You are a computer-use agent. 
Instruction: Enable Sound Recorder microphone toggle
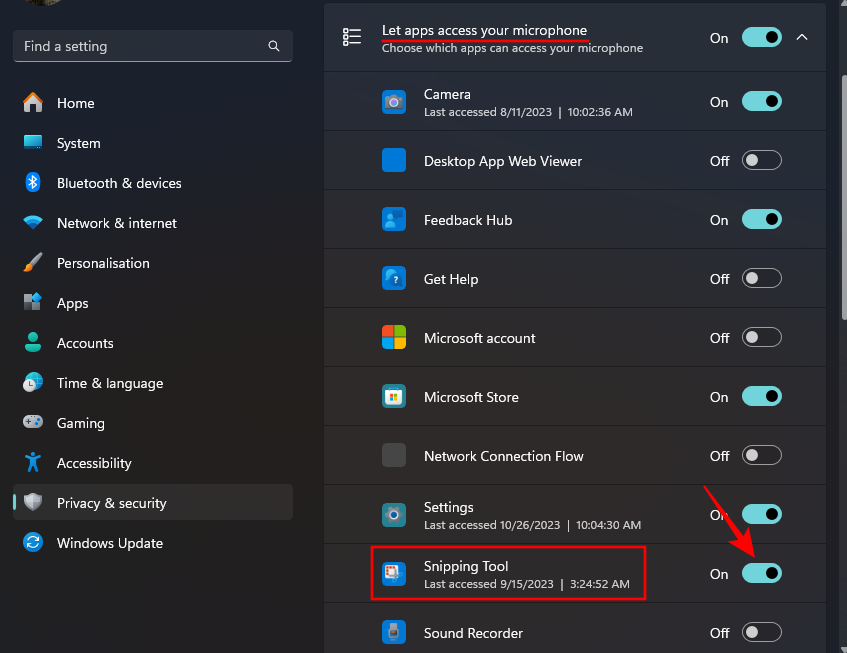[762, 632]
